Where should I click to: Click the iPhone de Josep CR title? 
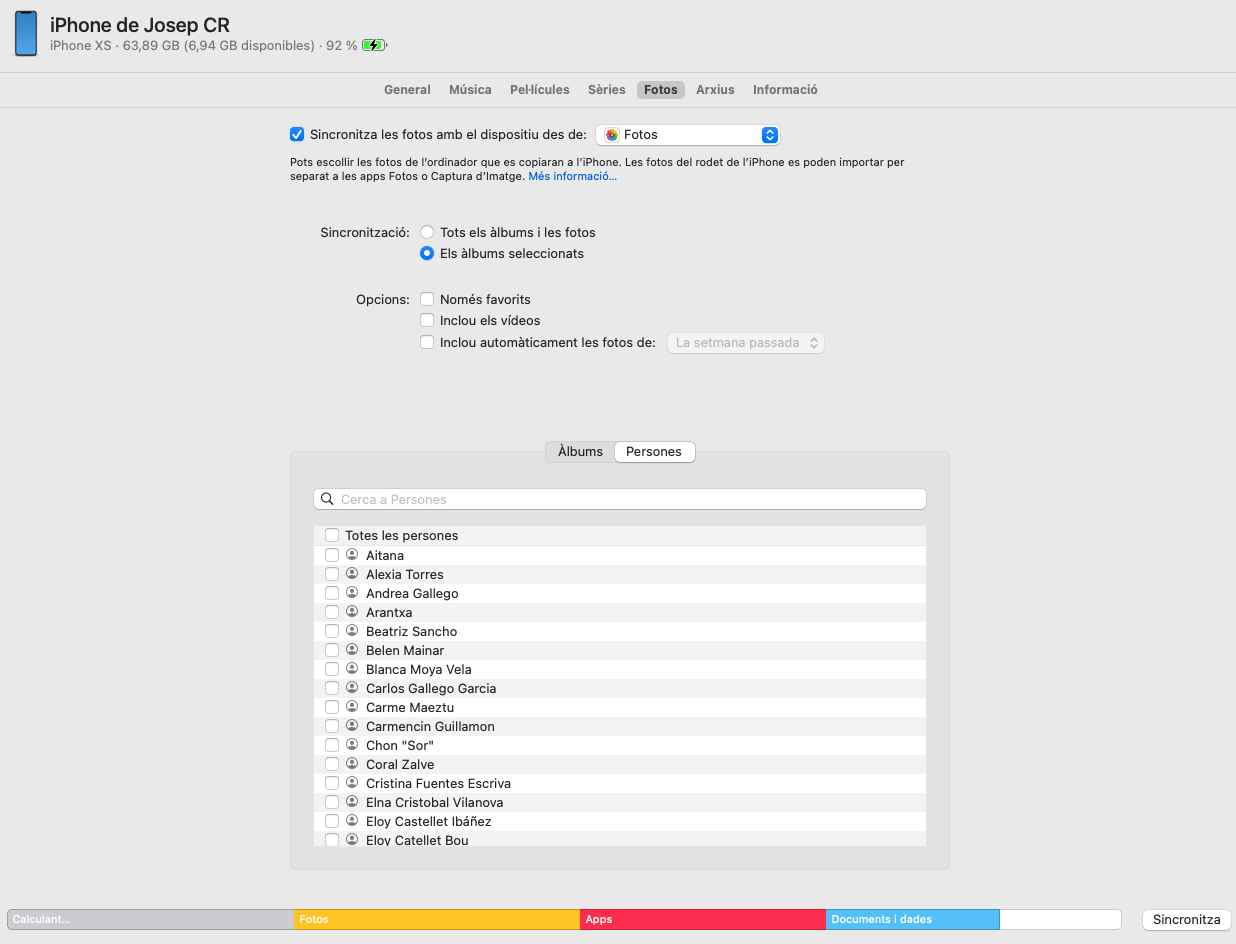[140, 25]
